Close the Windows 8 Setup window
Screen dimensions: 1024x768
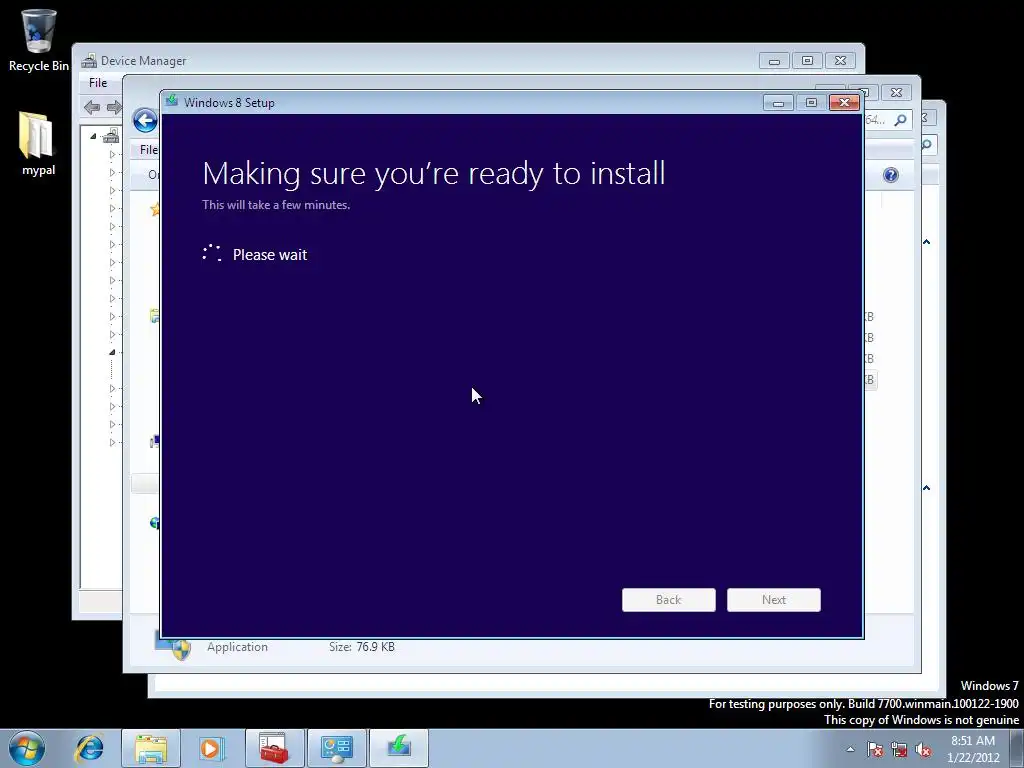pyautogui.click(x=844, y=103)
